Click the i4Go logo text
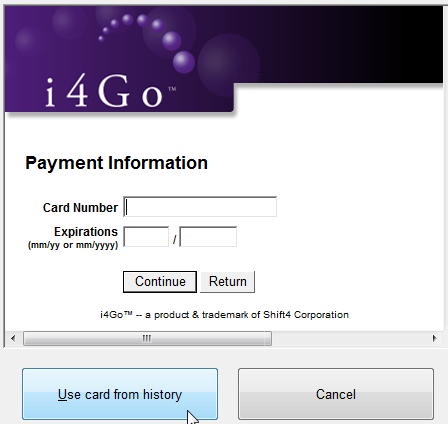 tap(104, 91)
